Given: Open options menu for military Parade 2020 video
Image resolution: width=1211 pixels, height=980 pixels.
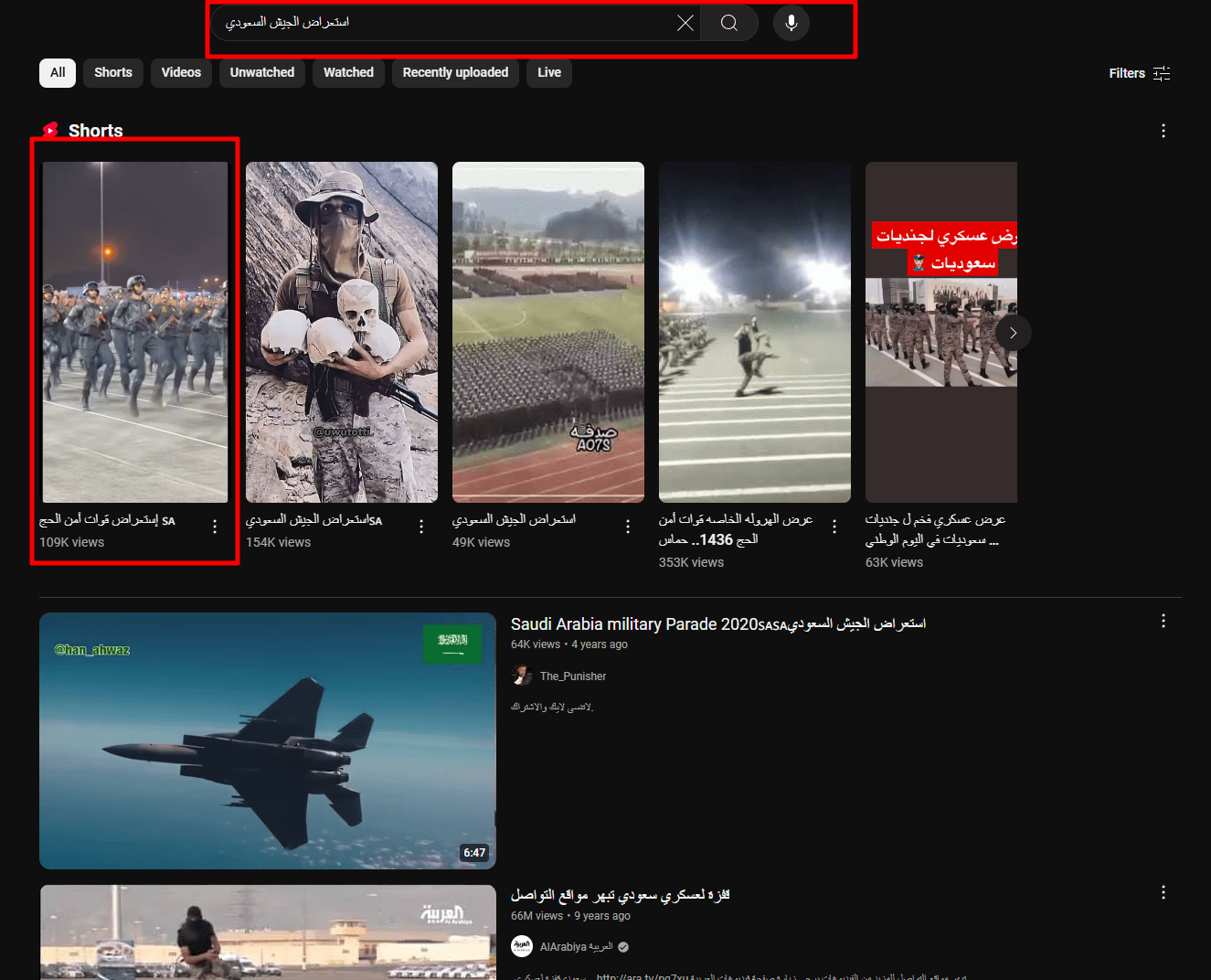Looking at the screenshot, I should click(1163, 621).
